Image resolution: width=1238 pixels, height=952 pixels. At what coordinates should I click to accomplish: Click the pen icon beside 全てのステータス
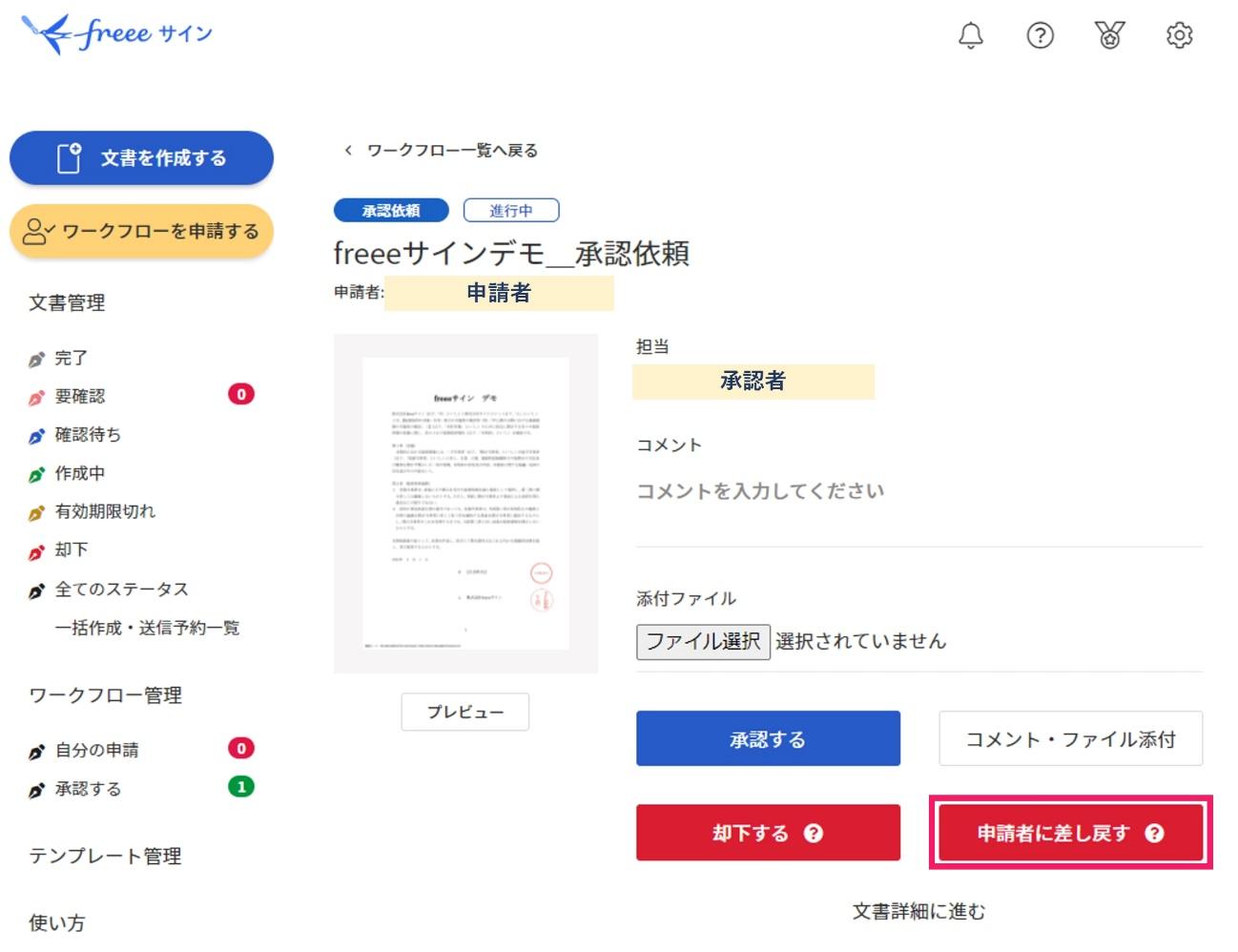pos(36,590)
